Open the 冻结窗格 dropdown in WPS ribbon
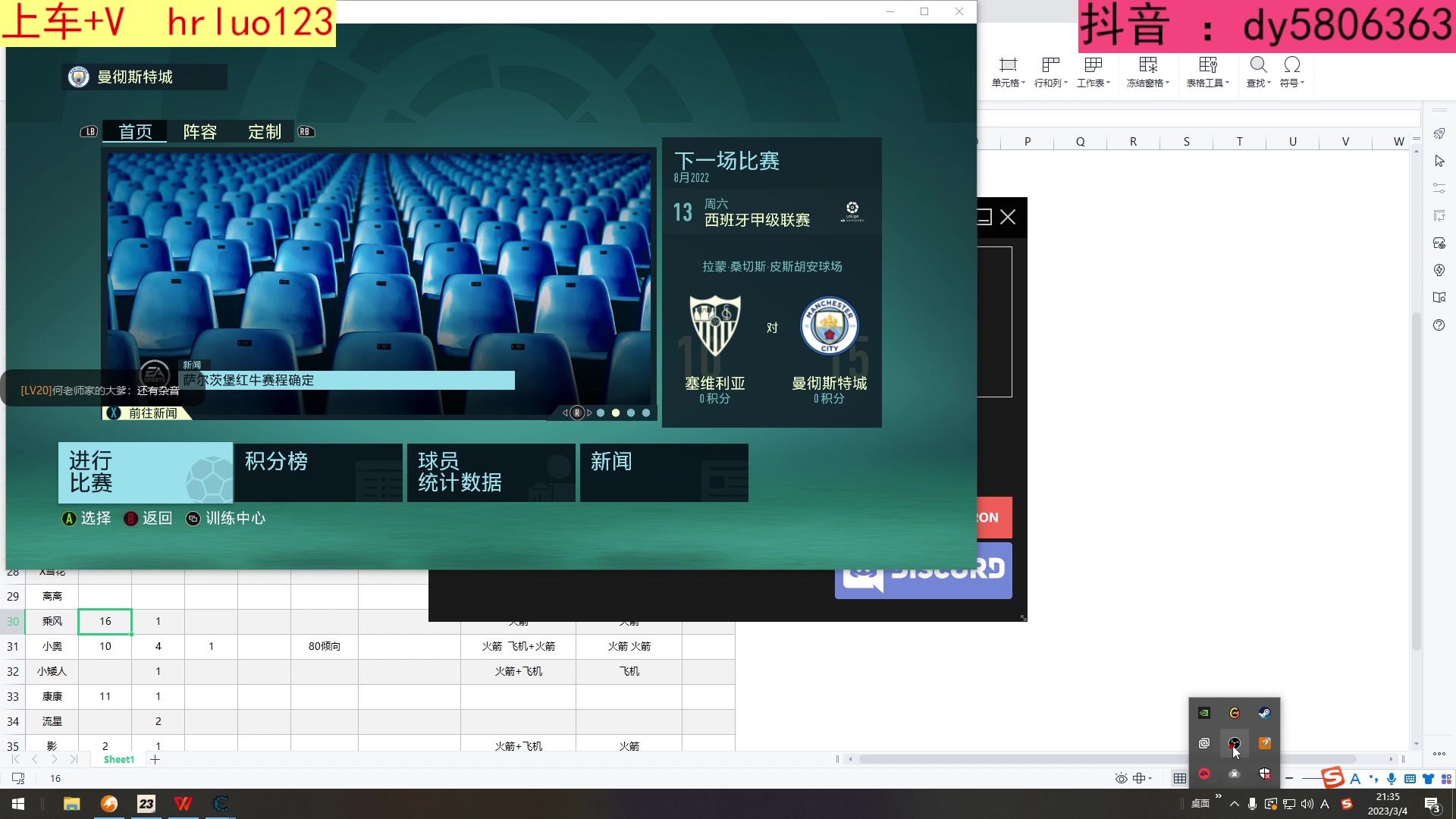 click(x=1148, y=73)
